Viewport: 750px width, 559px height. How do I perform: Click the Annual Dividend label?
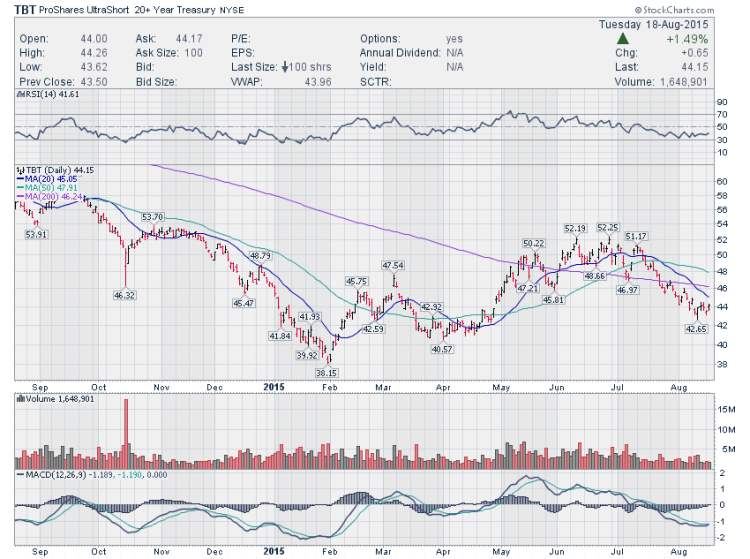coord(400,53)
